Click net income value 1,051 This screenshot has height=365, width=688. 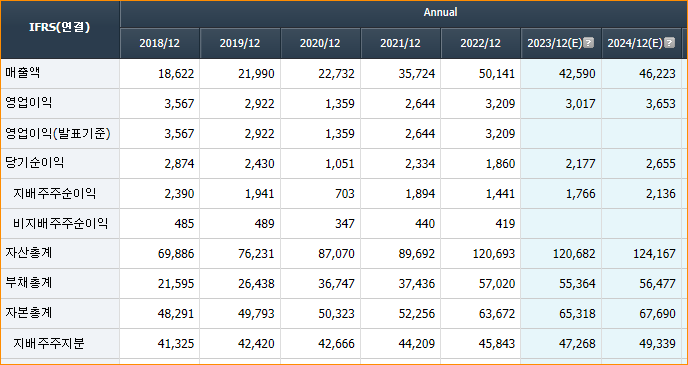point(339,164)
